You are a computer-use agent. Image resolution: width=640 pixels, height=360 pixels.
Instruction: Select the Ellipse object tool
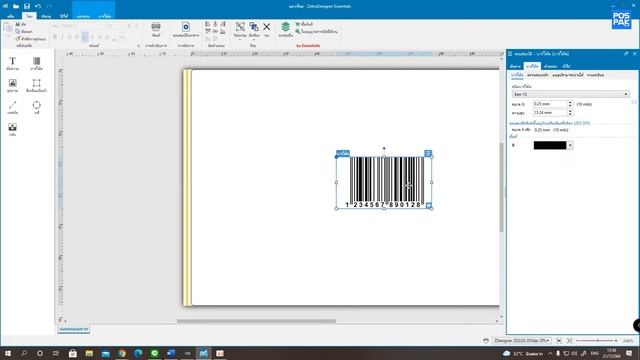36,107
